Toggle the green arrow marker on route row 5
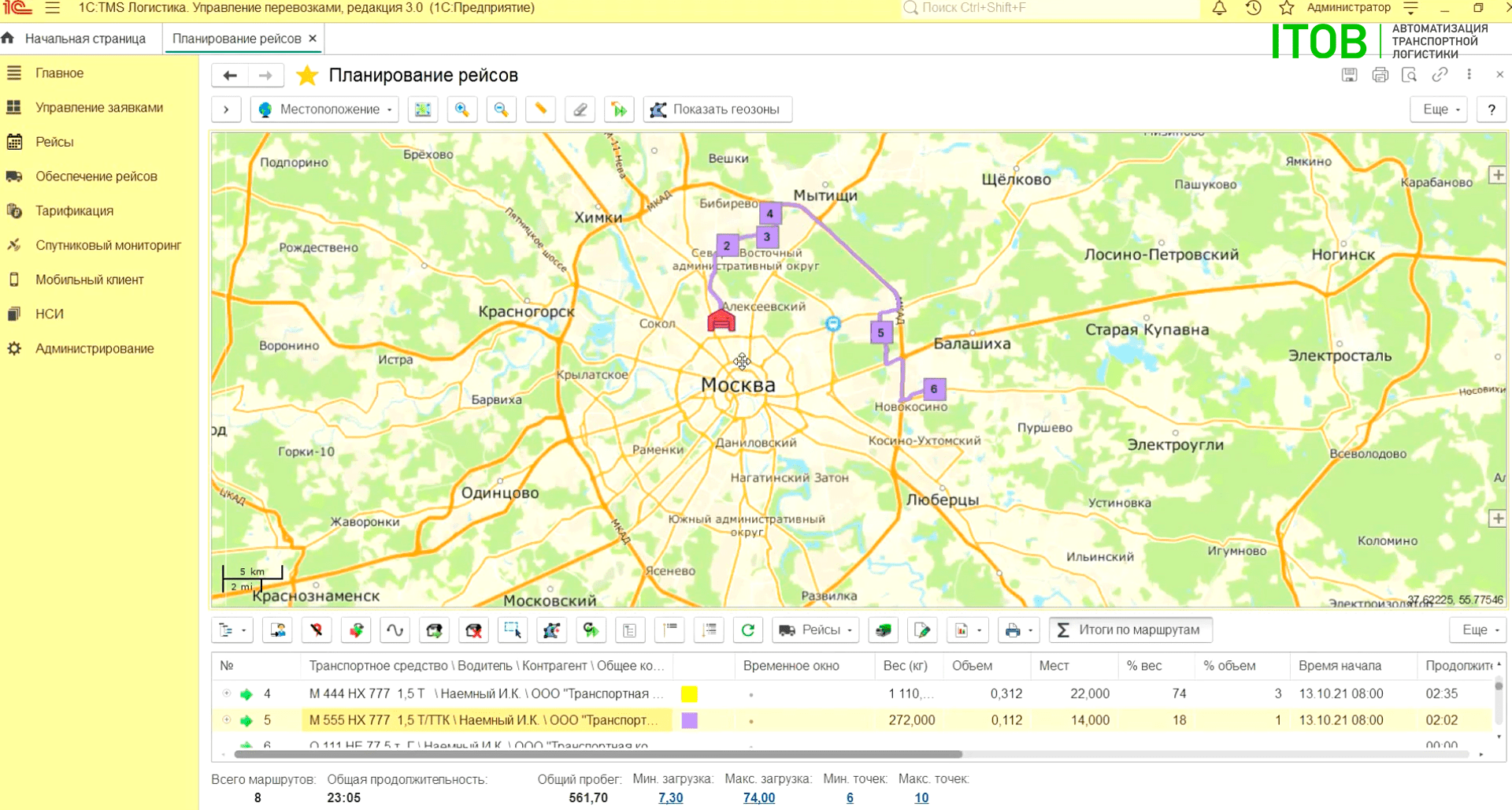 (246, 720)
